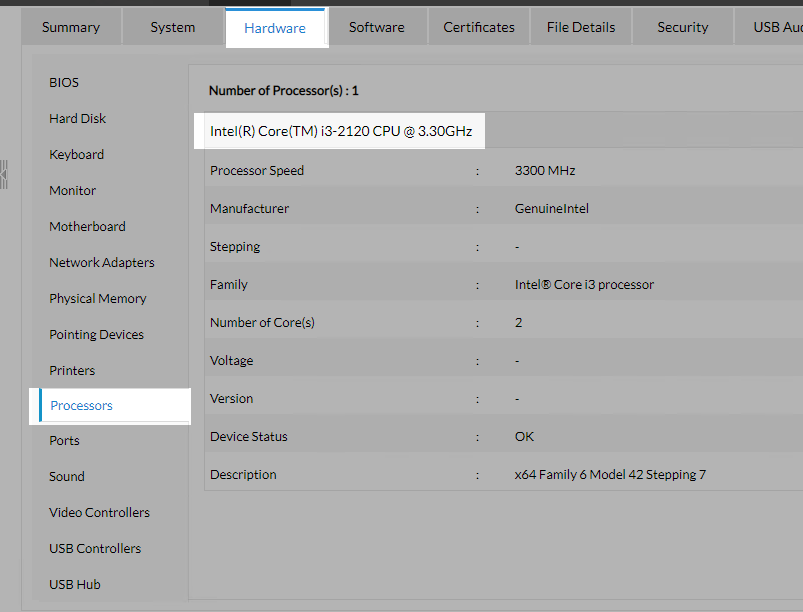Open the Monitor section
This screenshot has height=612, width=803.
tap(72, 191)
